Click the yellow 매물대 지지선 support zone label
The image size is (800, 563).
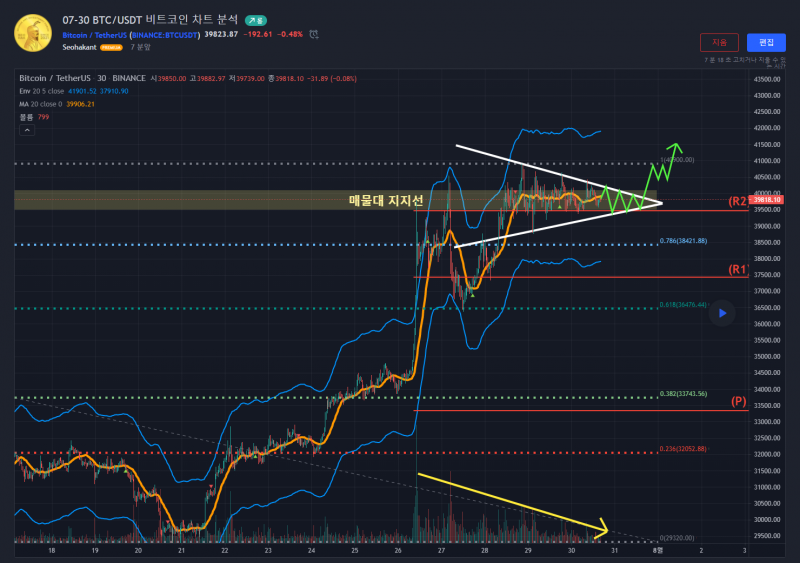point(386,201)
